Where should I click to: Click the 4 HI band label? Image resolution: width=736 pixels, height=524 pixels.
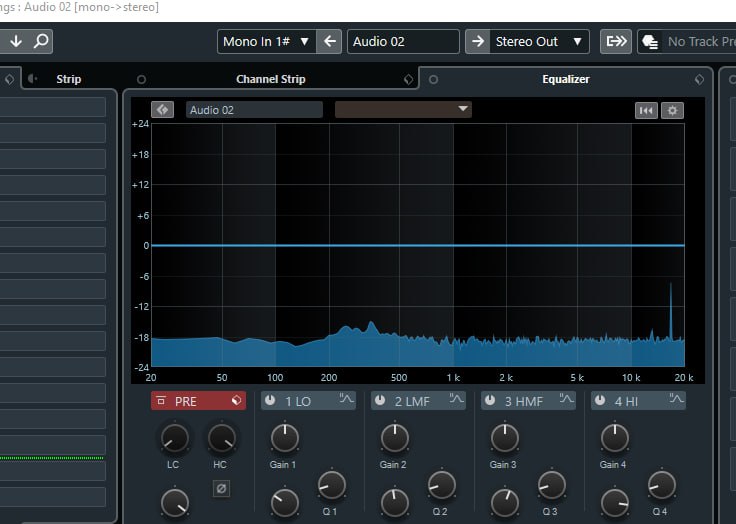coord(626,401)
